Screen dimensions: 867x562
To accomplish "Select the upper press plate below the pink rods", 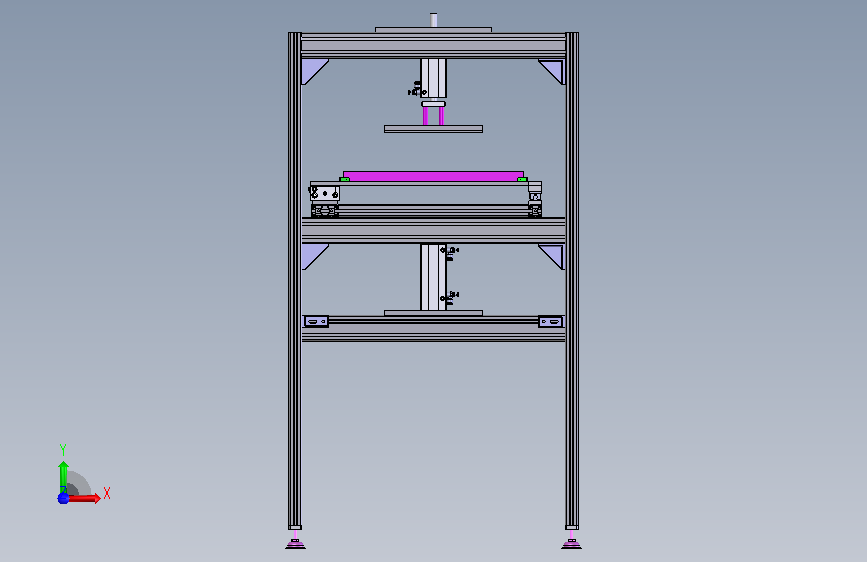I will click(434, 129).
